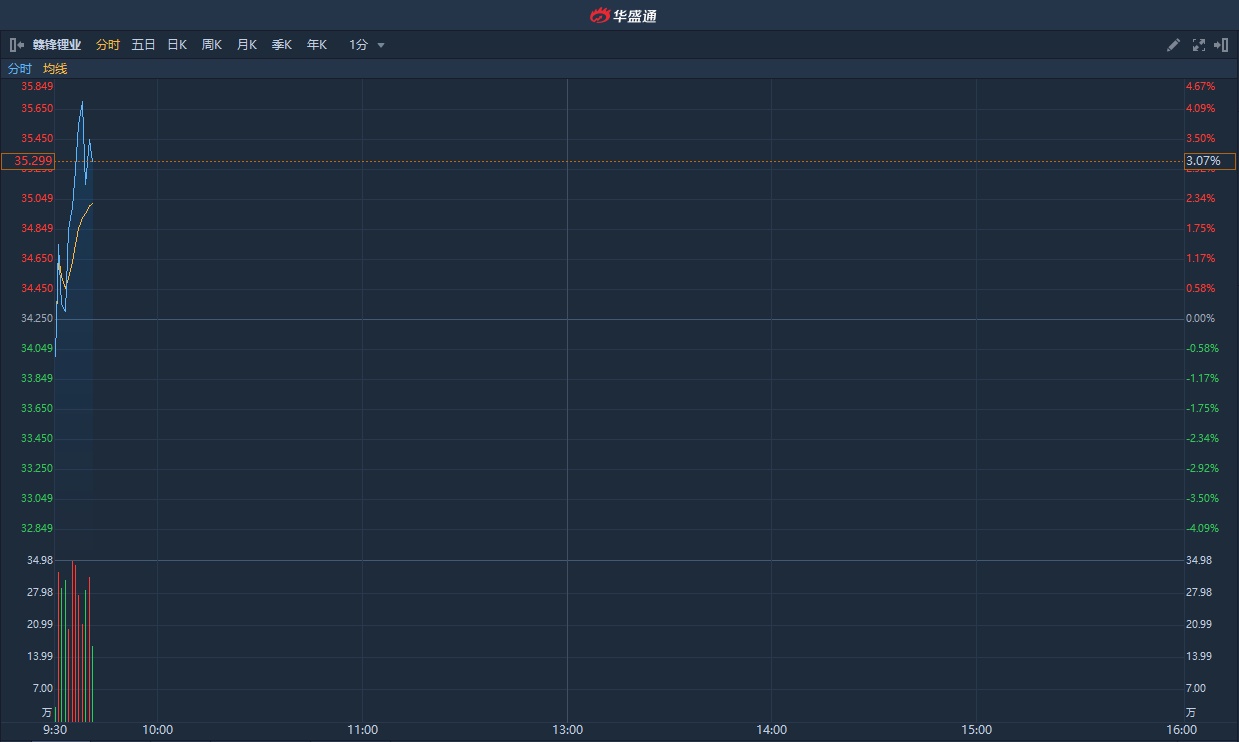Expand the 1分 minute interval dropdown

pos(366,45)
